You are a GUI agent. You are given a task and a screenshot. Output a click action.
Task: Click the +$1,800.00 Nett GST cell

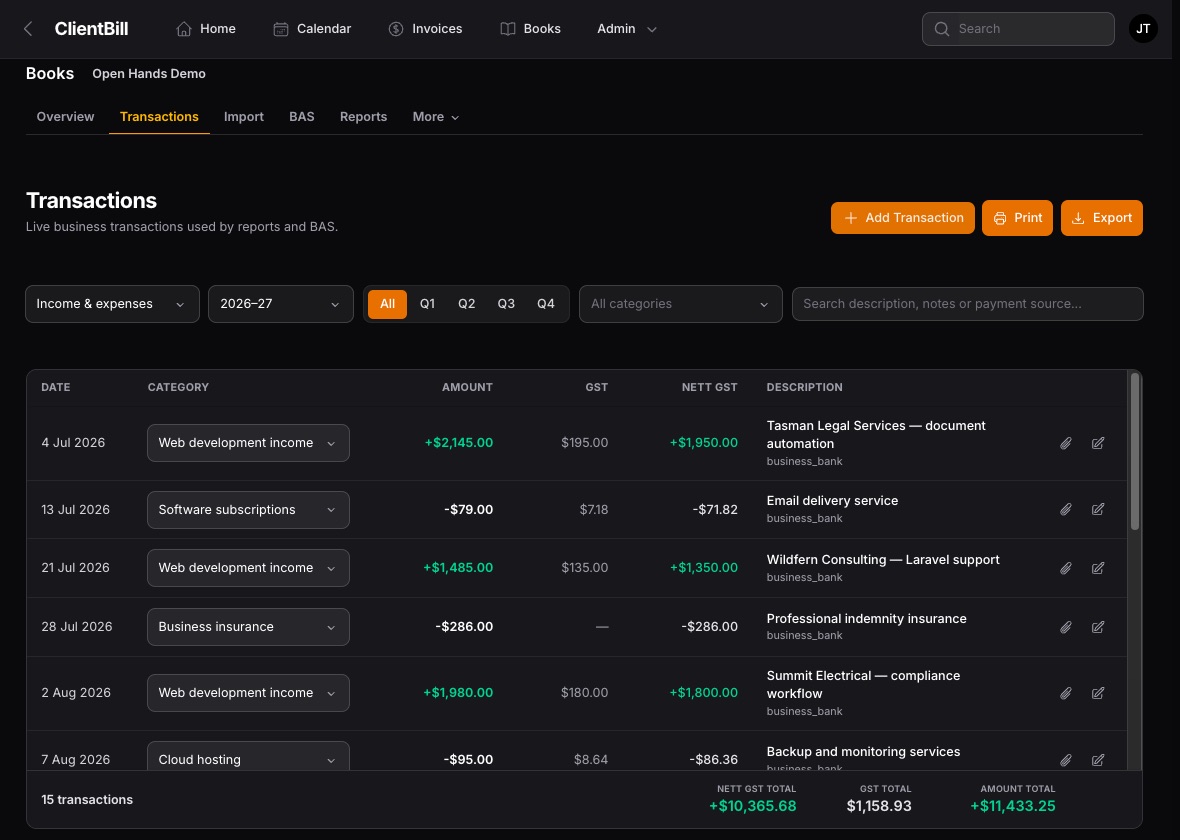pyautogui.click(x=704, y=692)
